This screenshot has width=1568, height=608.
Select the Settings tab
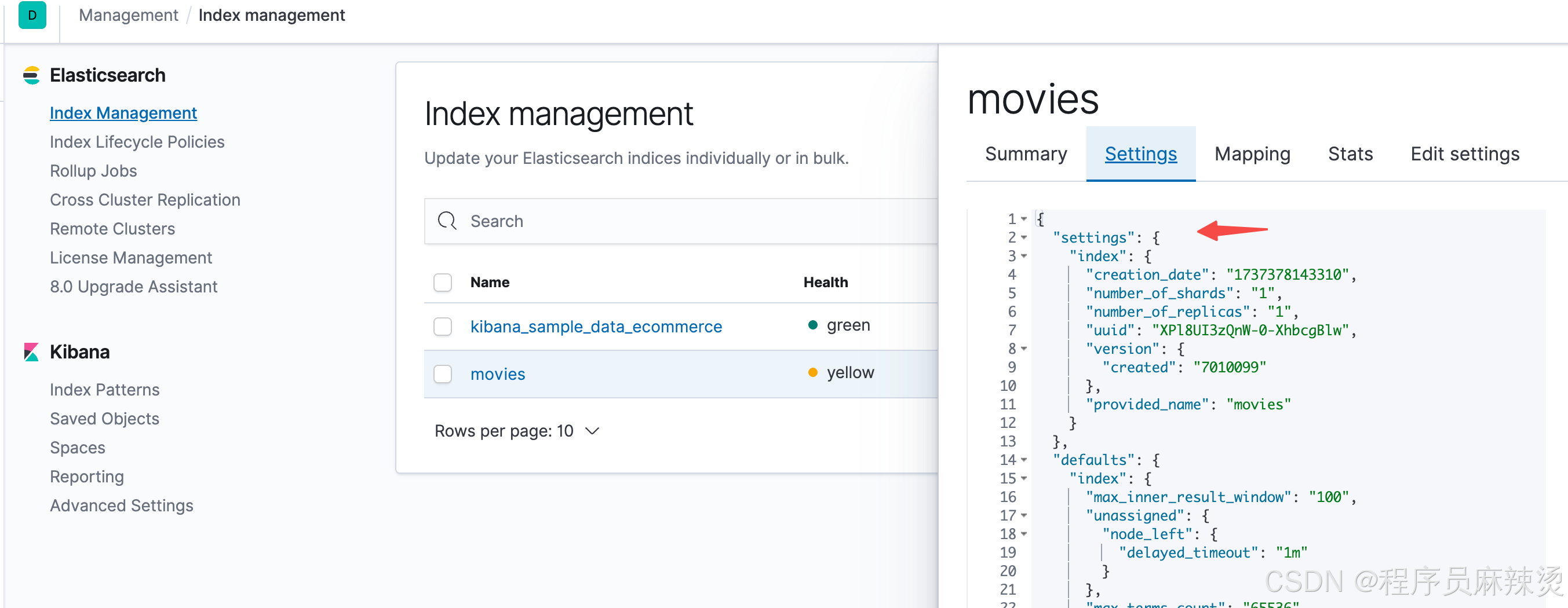pos(1141,154)
